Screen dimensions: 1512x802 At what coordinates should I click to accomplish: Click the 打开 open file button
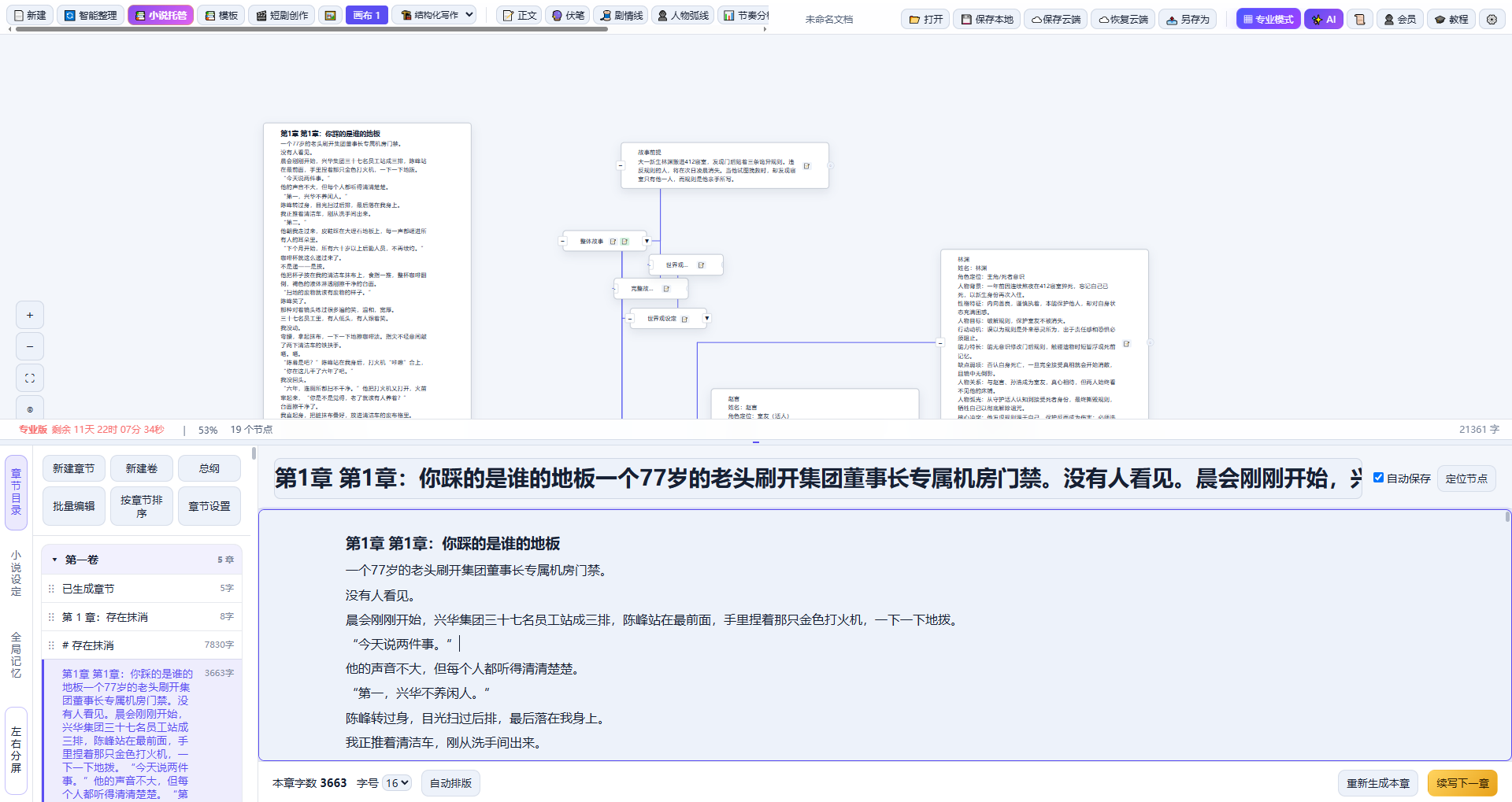coord(925,19)
